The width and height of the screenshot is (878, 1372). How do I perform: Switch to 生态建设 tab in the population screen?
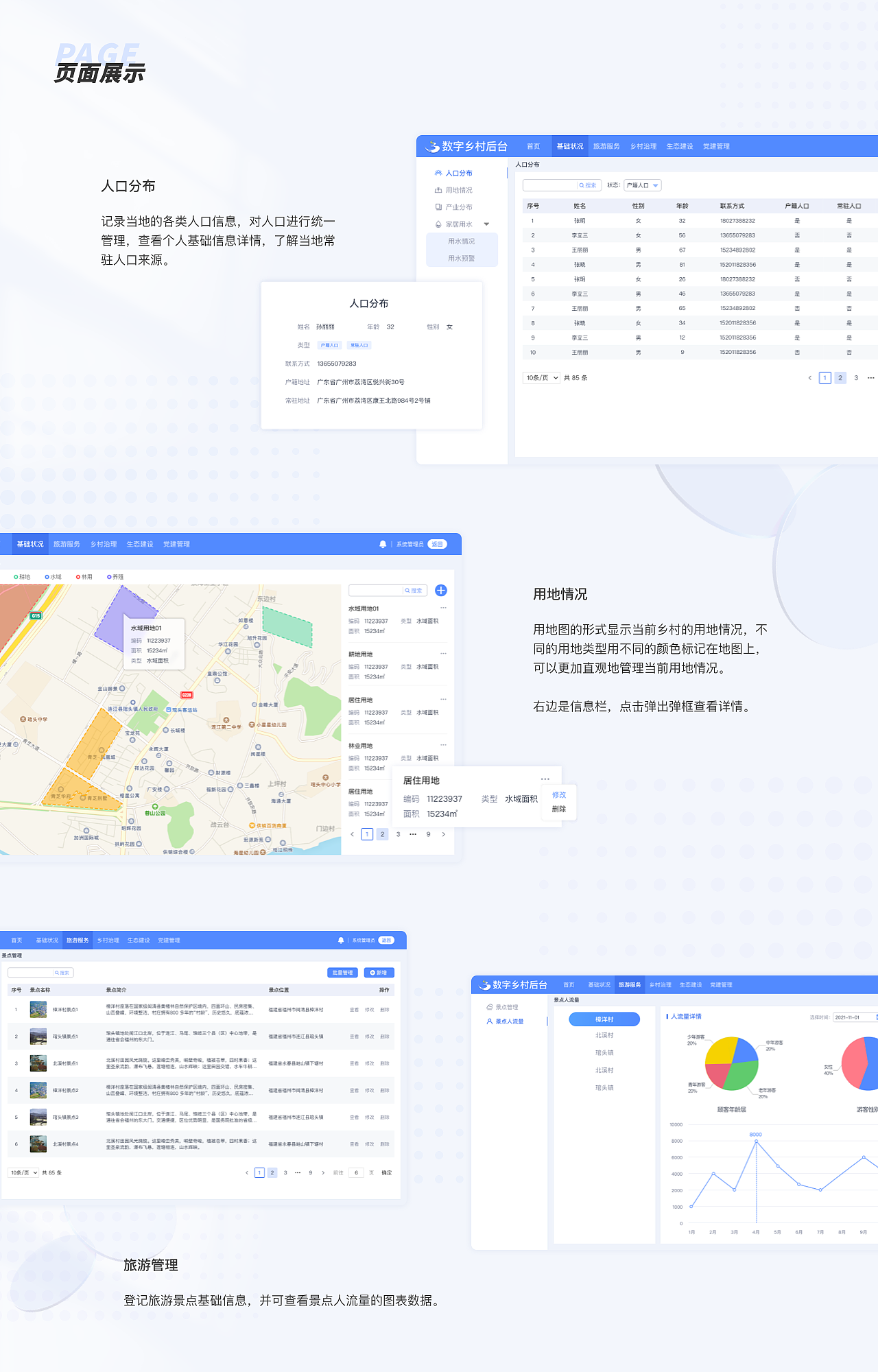(680, 146)
